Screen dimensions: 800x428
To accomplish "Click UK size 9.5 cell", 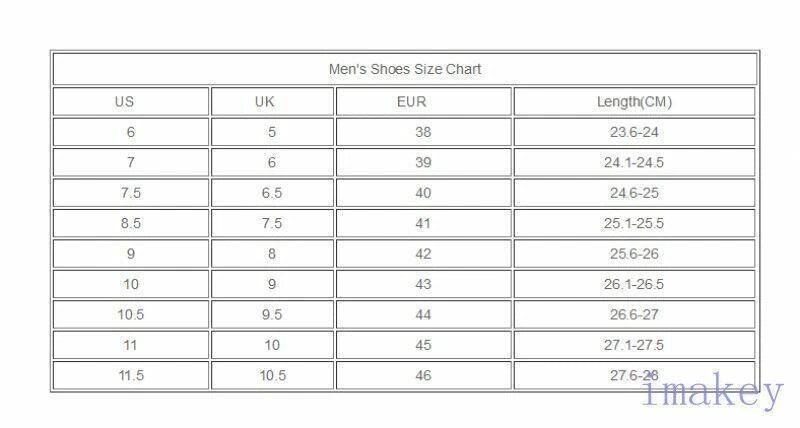I will coord(271,314).
